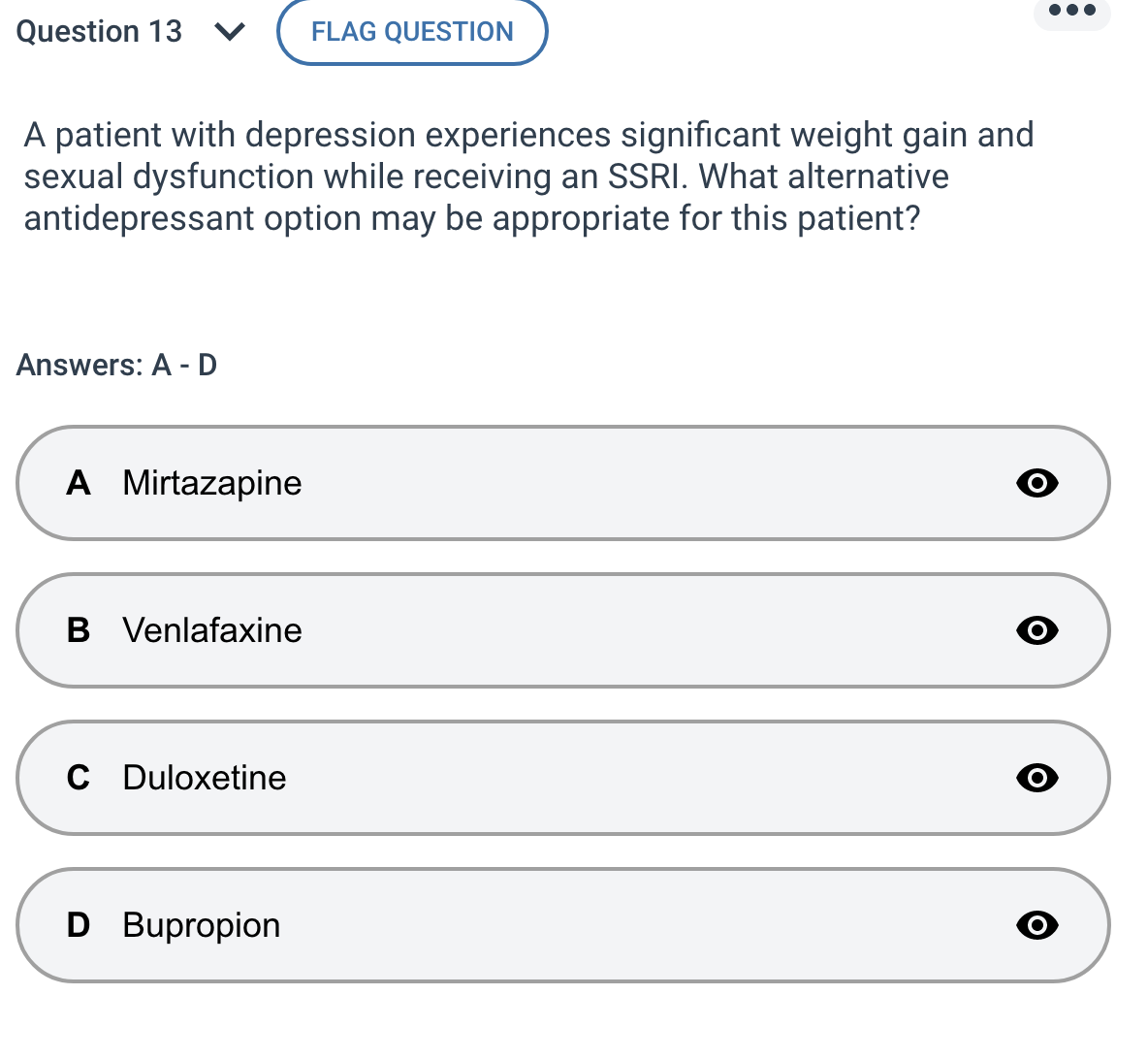The height and width of the screenshot is (1059, 1148).
Task: Reveal the answer for Venlafaxine
Action: (x=1036, y=630)
